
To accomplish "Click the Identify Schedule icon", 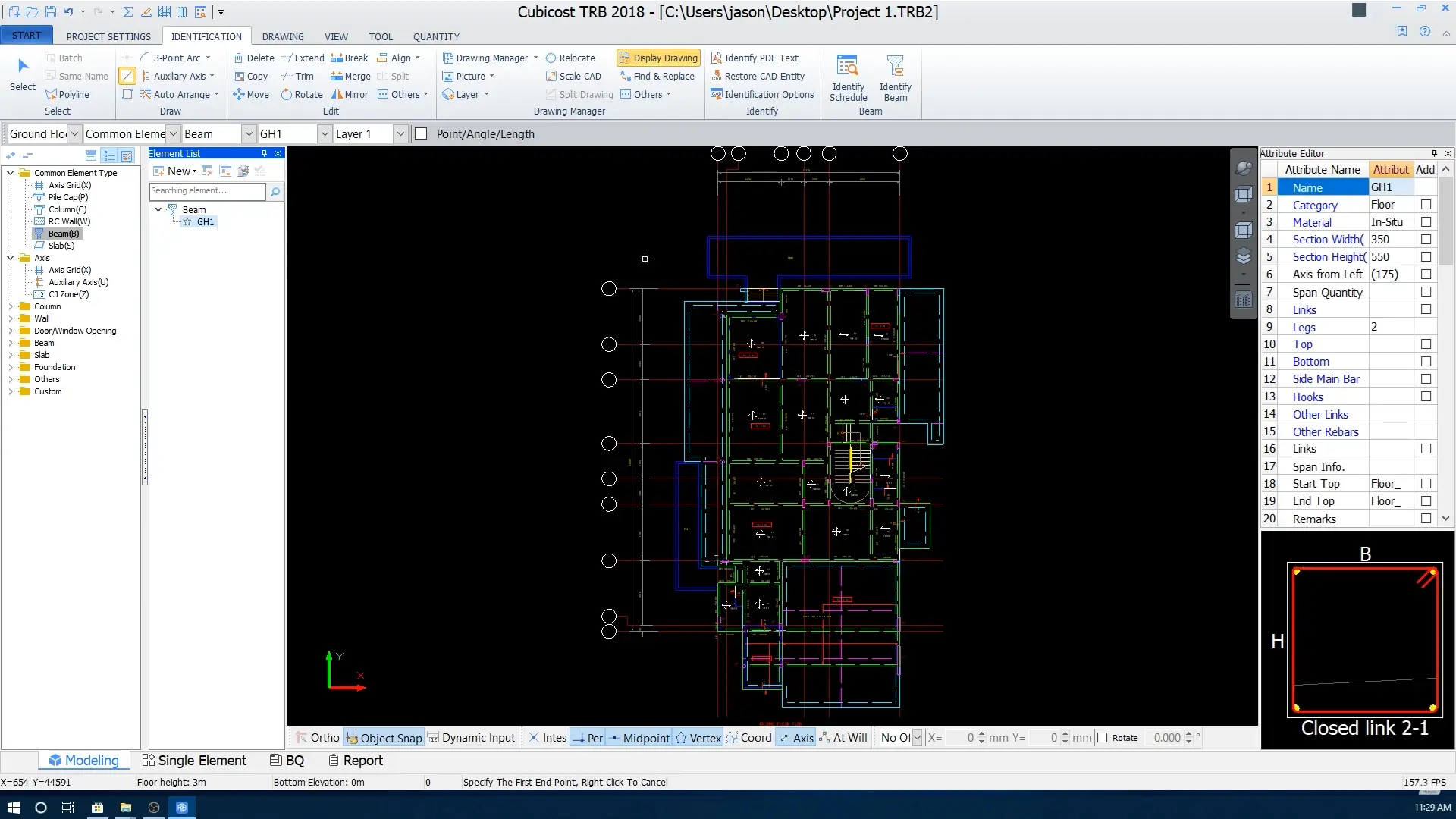I will 848,77.
